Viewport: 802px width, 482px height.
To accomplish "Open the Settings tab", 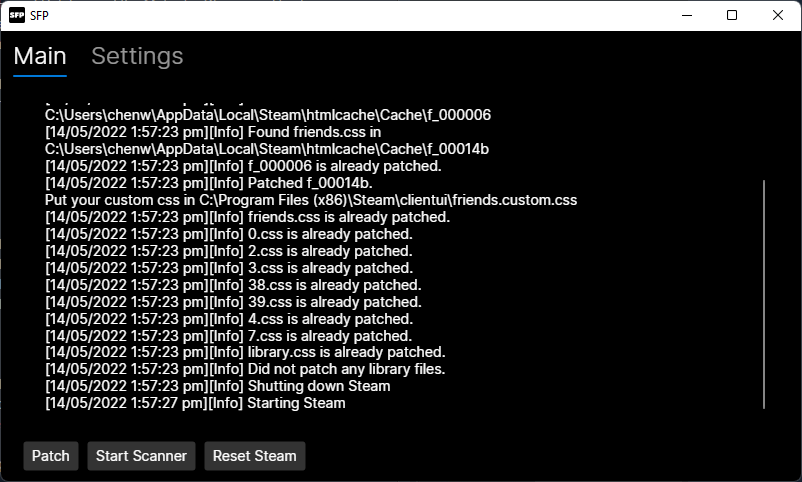I will click(137, 56).
